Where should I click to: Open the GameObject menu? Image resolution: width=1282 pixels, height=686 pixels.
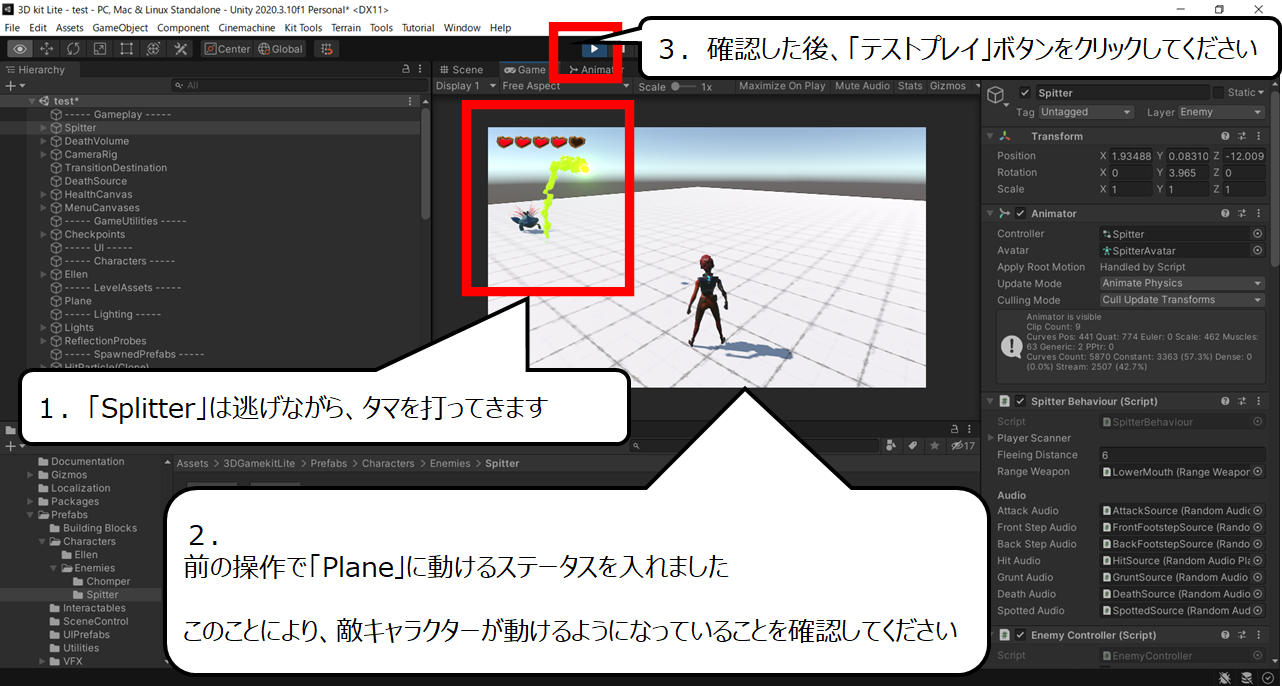click(x=120, y=28)
